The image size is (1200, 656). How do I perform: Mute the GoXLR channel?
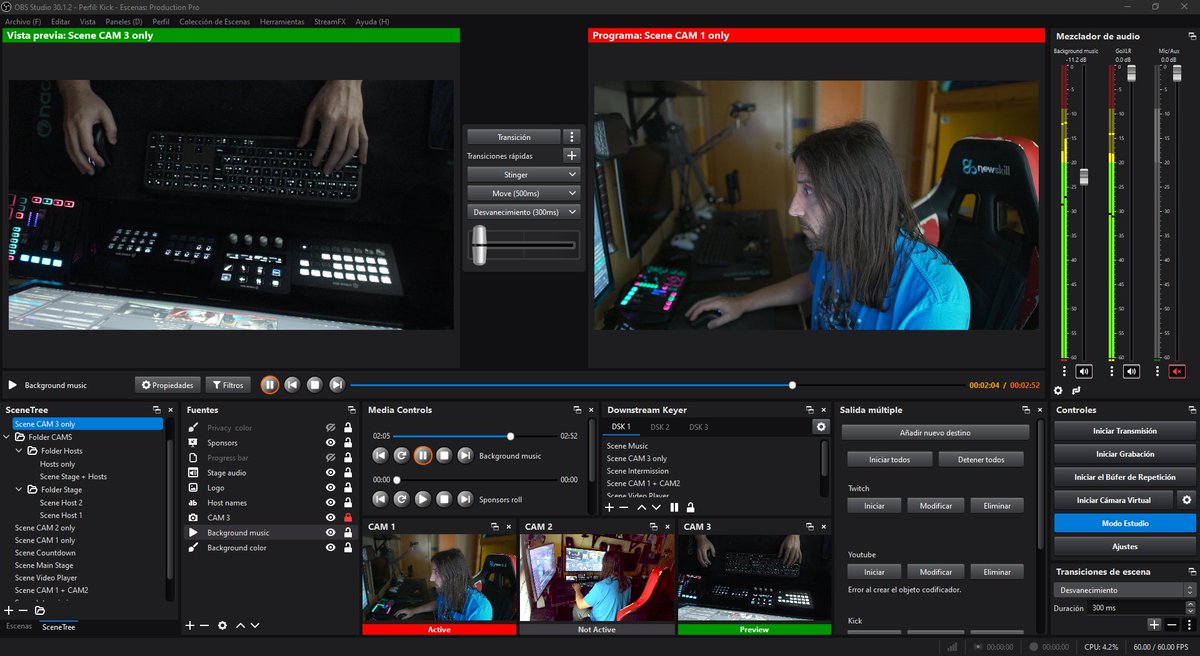[x=1131, y=371]
